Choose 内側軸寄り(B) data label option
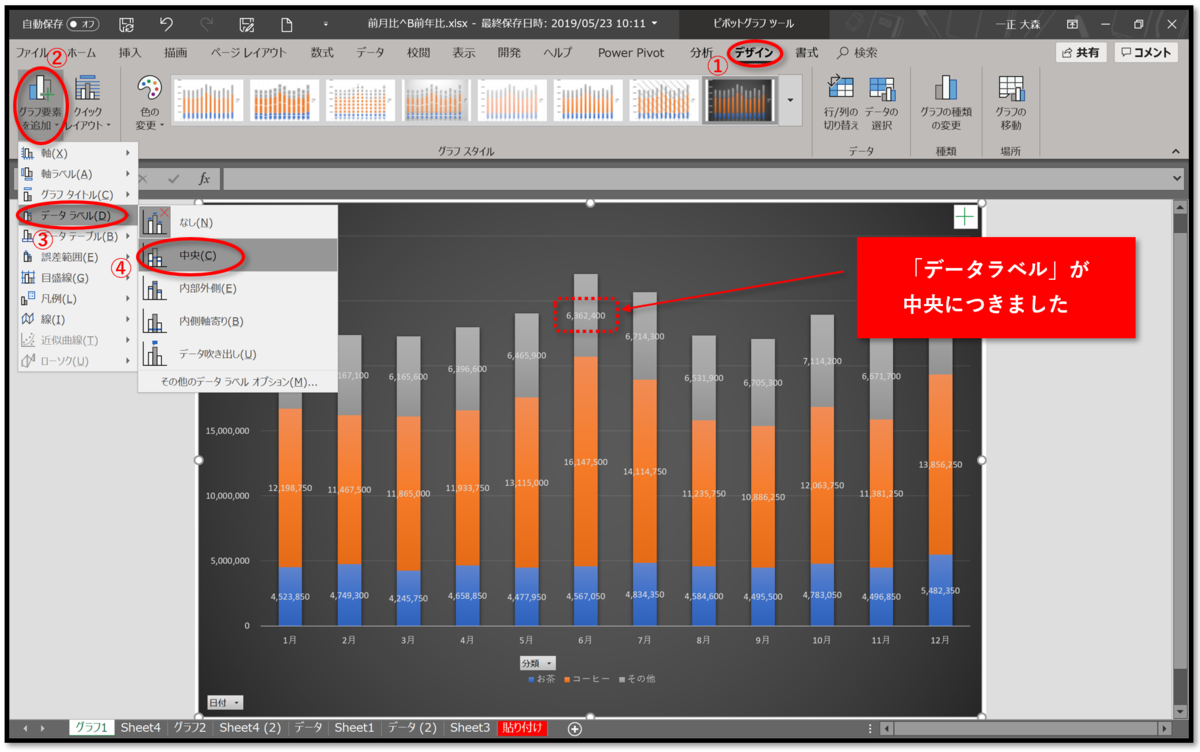 point(238,321)
